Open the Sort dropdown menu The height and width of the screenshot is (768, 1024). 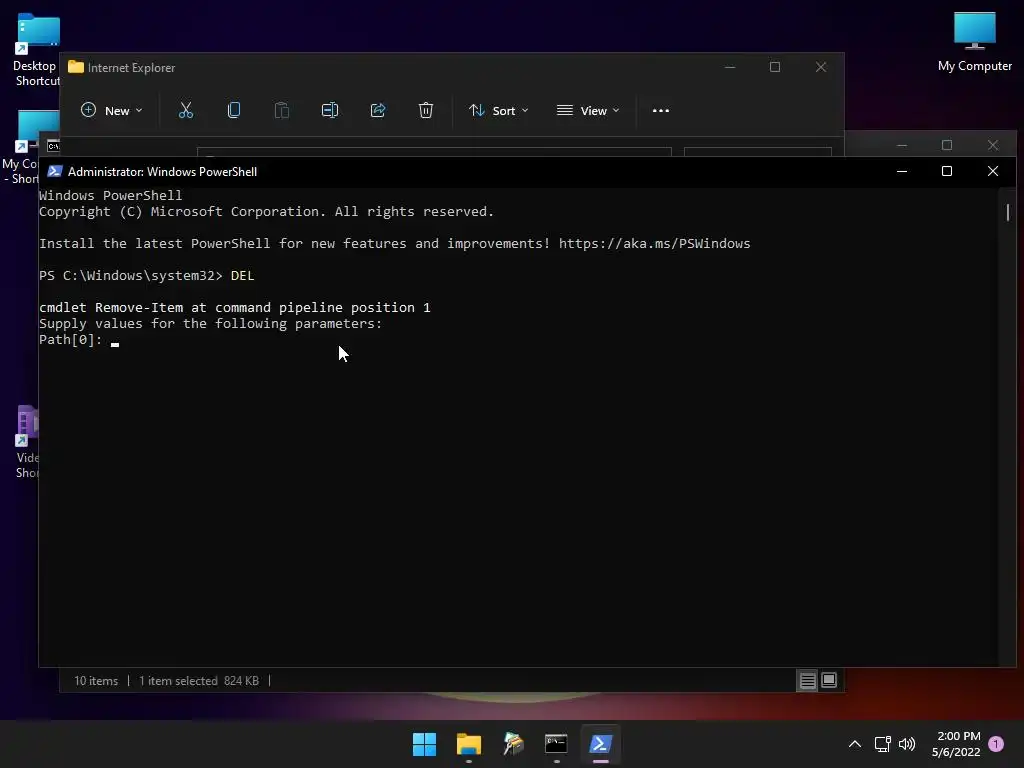click(x=498, y=110)
